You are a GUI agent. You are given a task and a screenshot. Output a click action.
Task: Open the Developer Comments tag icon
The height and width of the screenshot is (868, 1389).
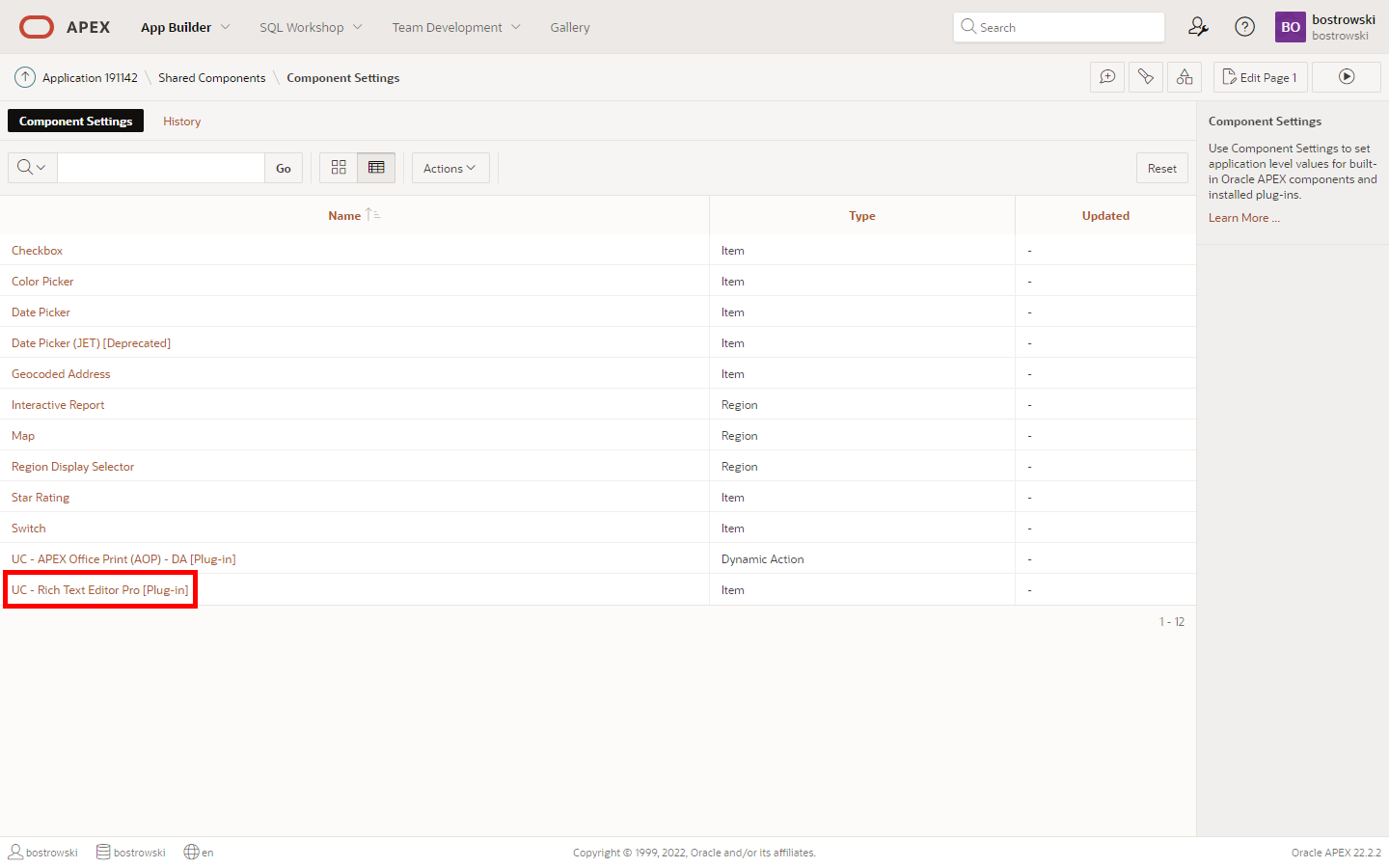click(x=1146, y=77)
